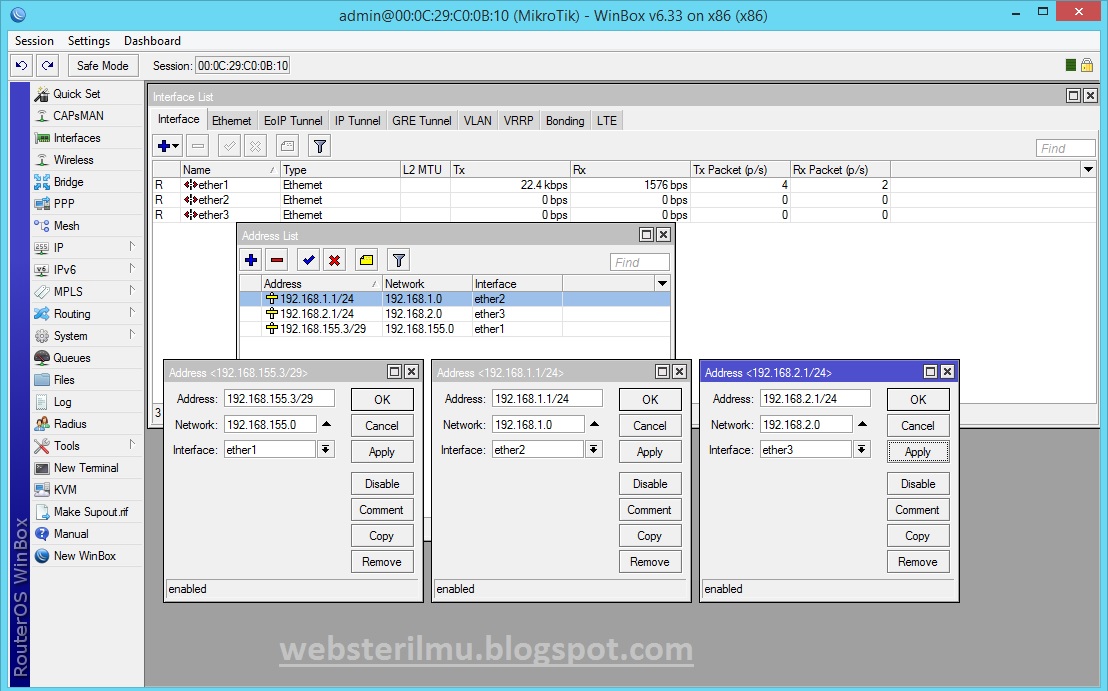Click the Redo arrow icon

(x=47, y=66)
